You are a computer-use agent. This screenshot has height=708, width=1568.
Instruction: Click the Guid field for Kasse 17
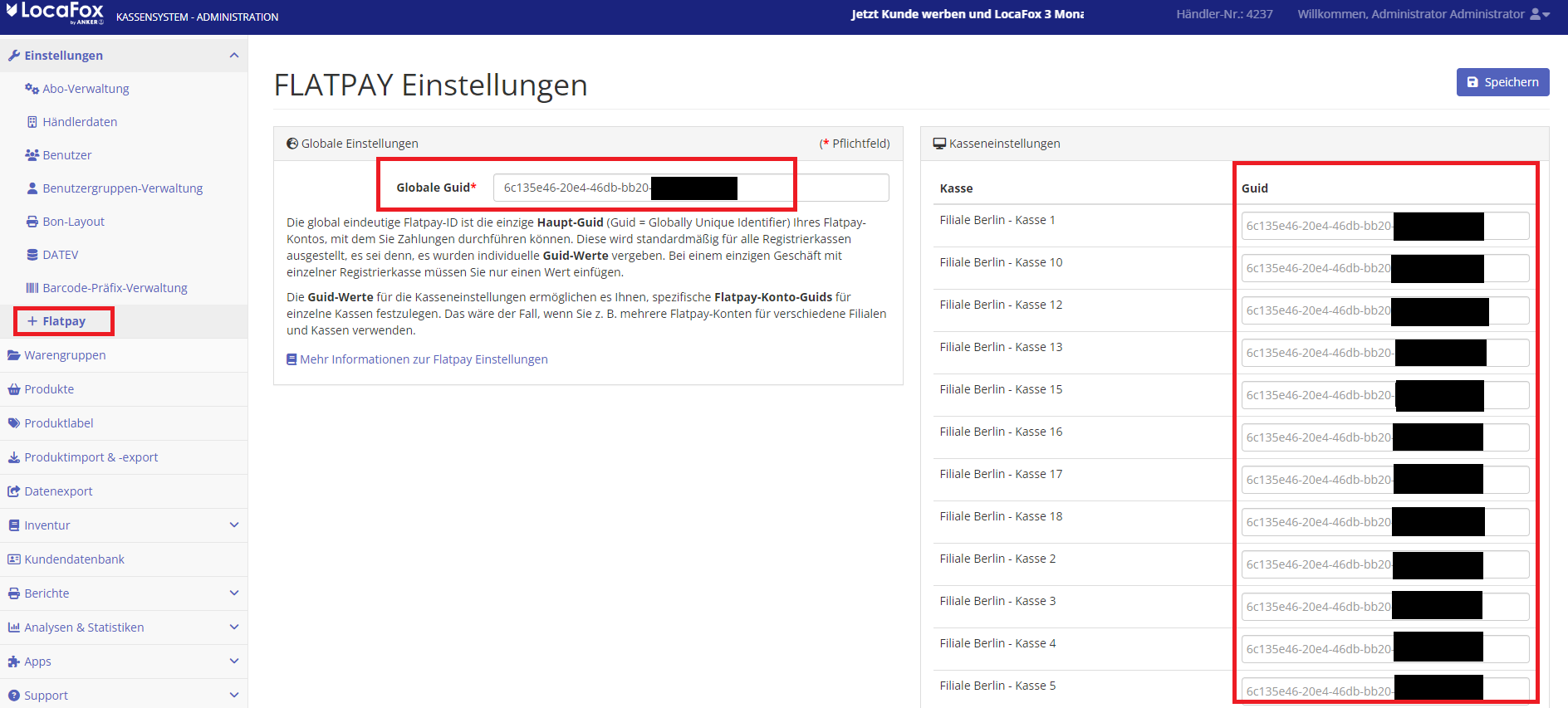(x=1384, y=480)
